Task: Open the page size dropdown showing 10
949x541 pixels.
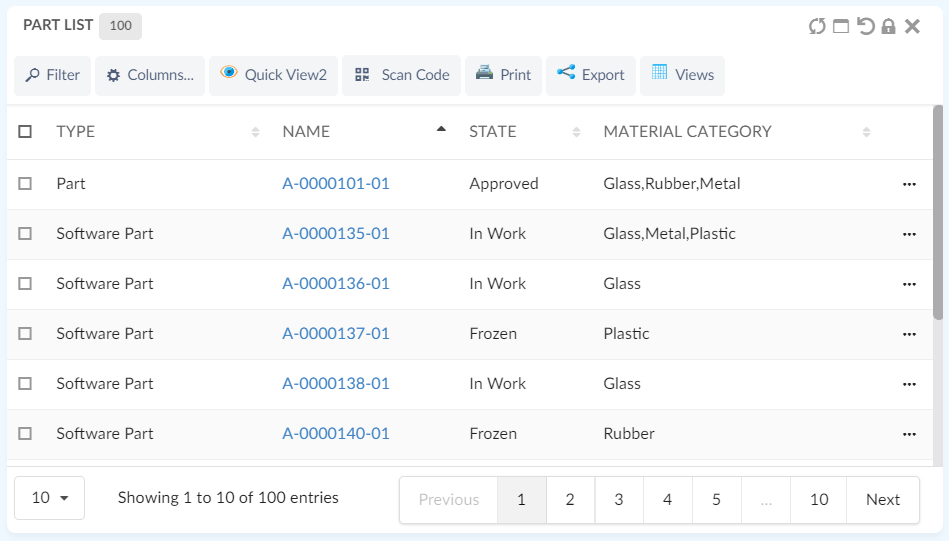Action: 49,498
